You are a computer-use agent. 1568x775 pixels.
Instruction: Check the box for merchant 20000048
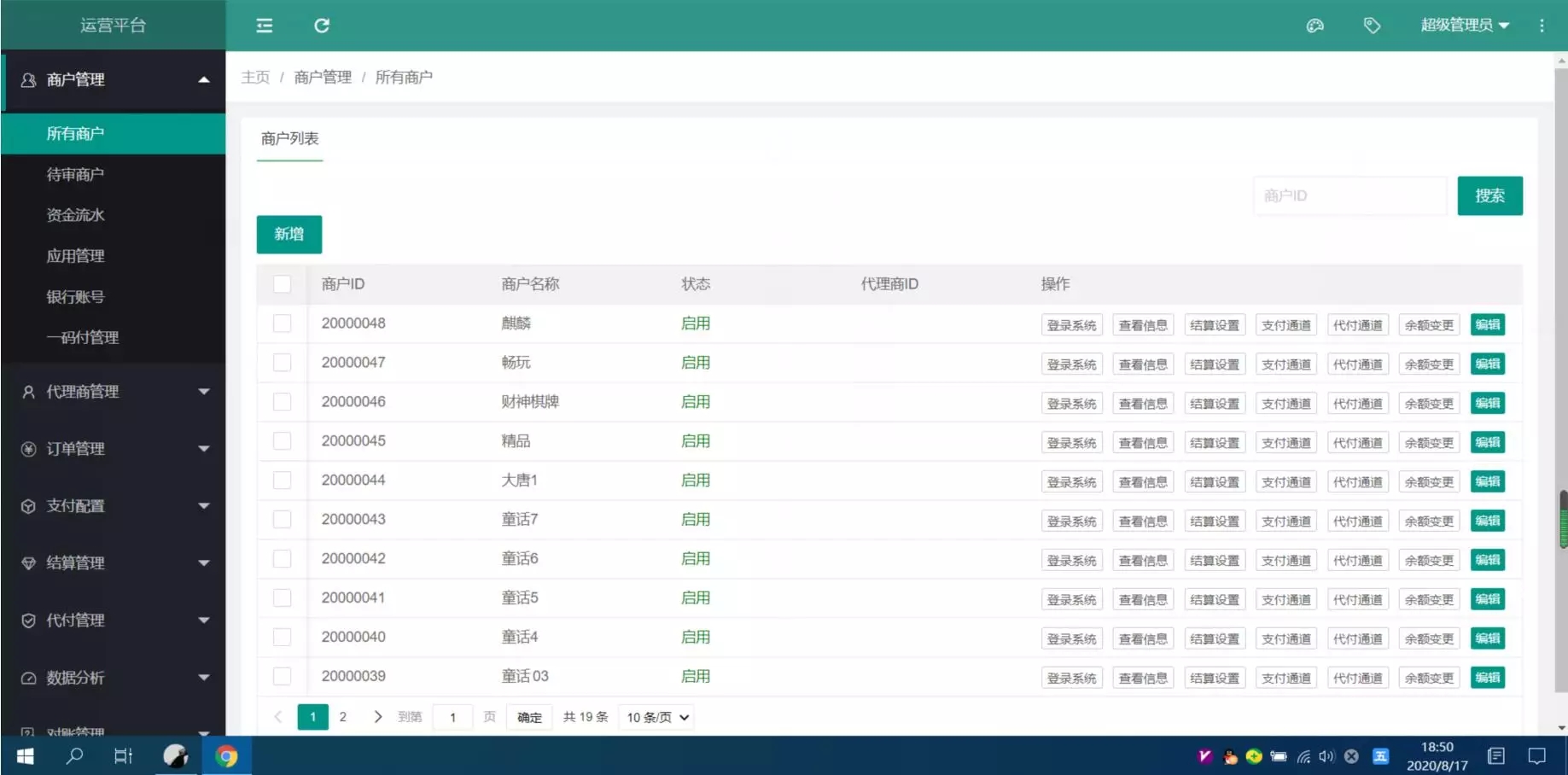[x=282, y=323]
